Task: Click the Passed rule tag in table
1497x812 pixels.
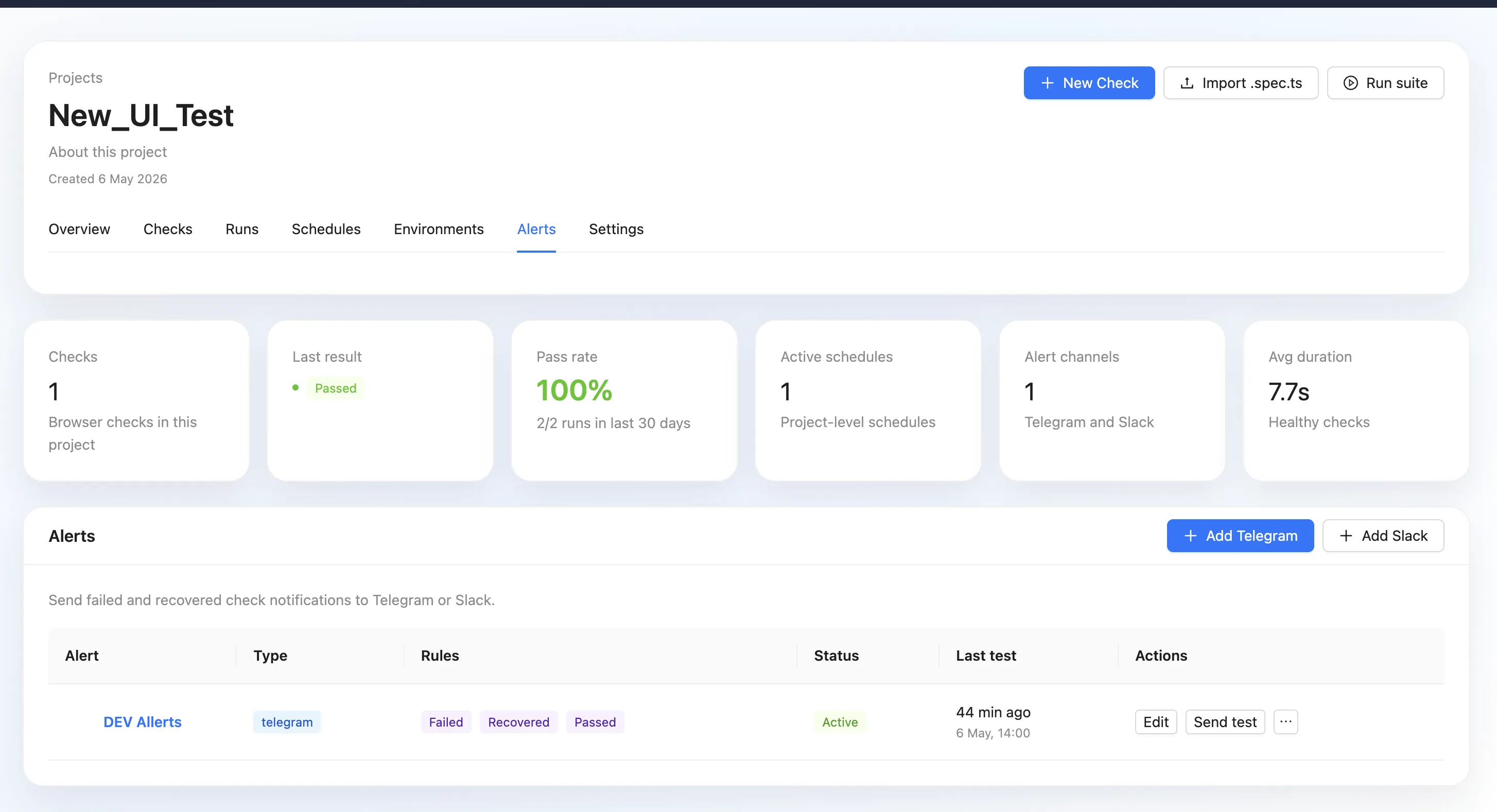Action: click(595, 722)
